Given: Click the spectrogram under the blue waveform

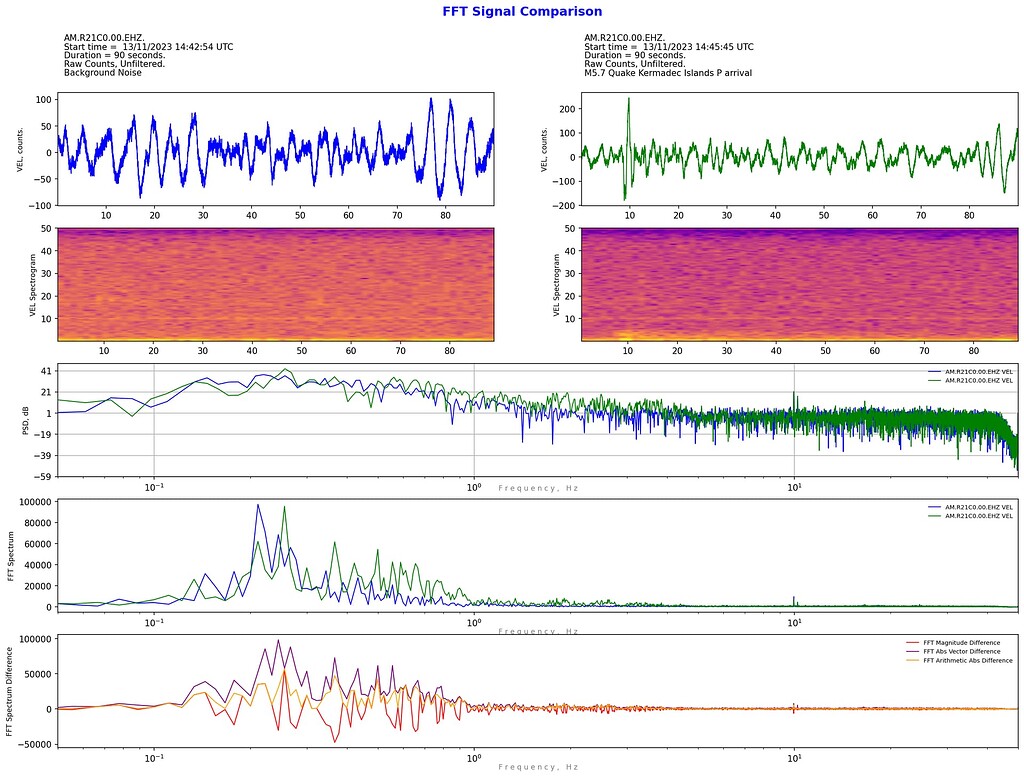Looking at the screenshot, I should click(x=275, y=284).
